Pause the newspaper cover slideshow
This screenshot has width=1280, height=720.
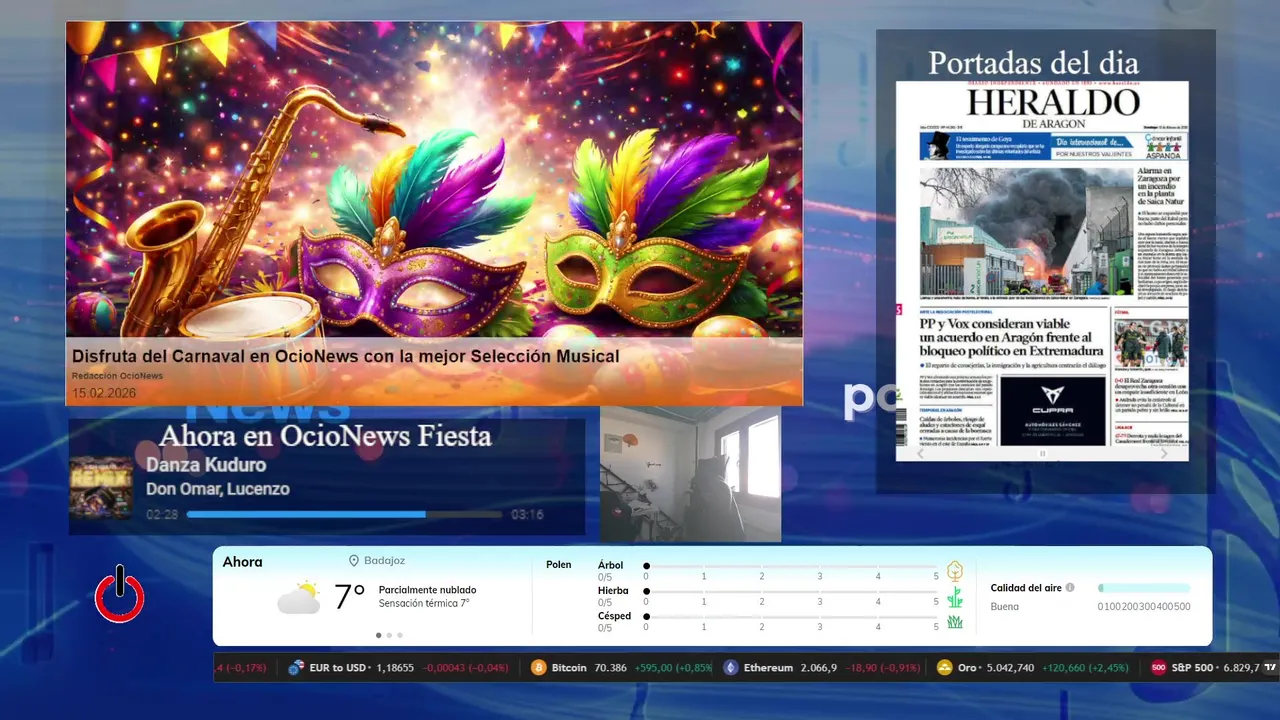pos(1042,453)
